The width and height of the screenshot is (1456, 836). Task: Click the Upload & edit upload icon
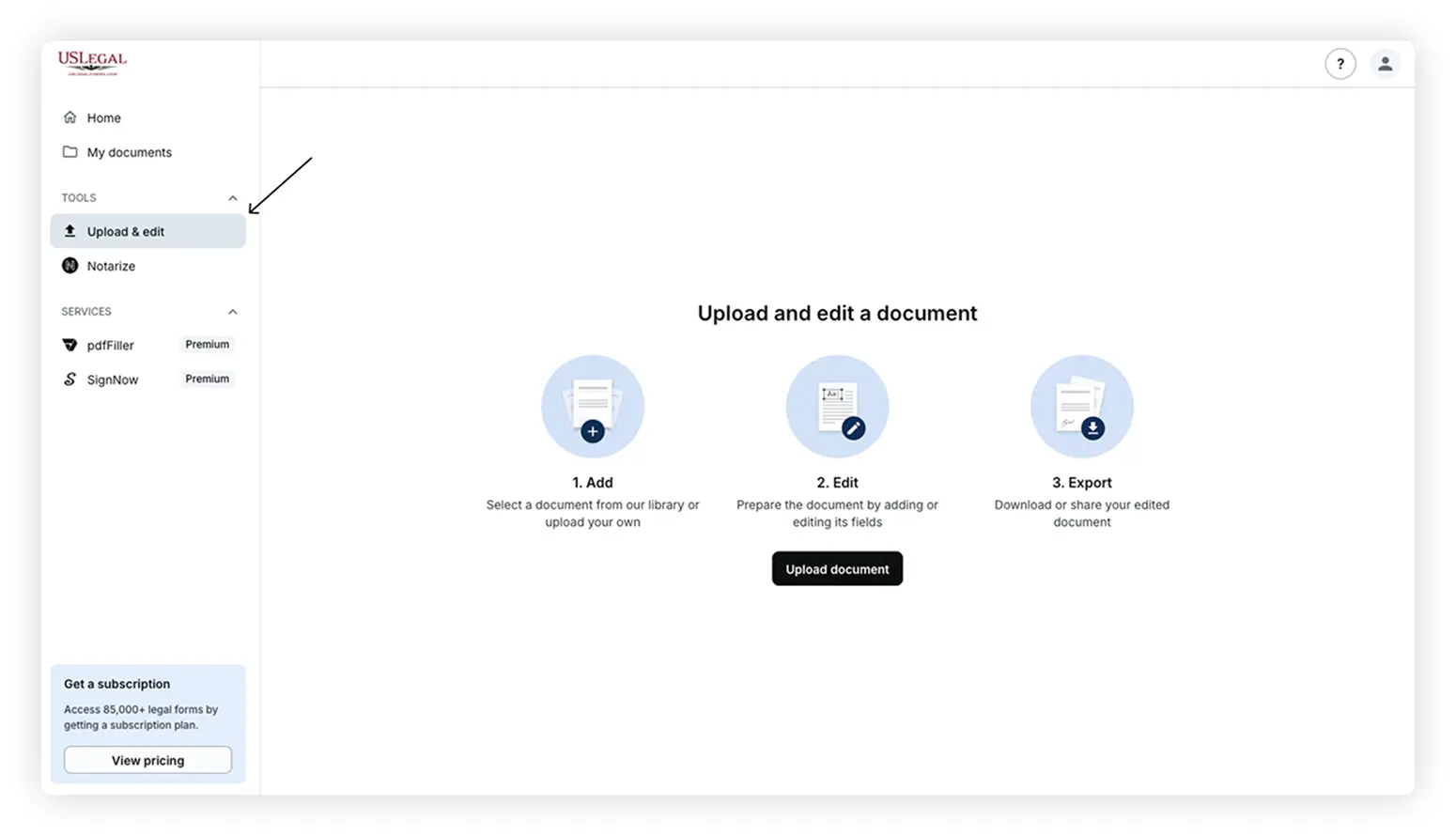(70, 231)
